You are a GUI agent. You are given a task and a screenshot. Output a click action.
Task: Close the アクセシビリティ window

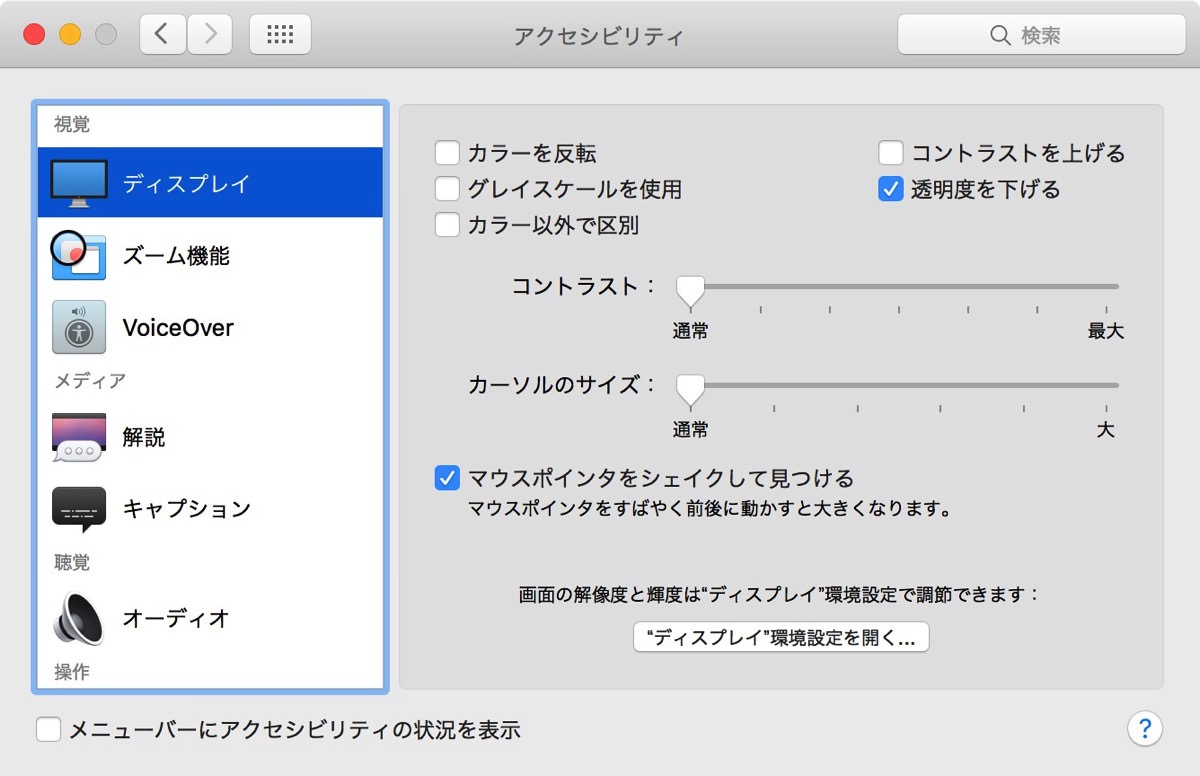click(34, 35)
